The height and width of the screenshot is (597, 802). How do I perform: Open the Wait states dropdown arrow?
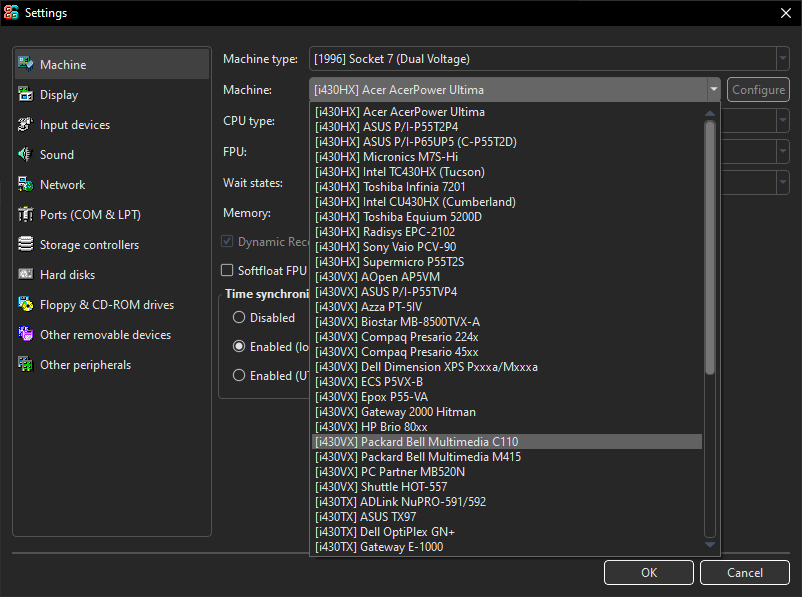point(783,183)
